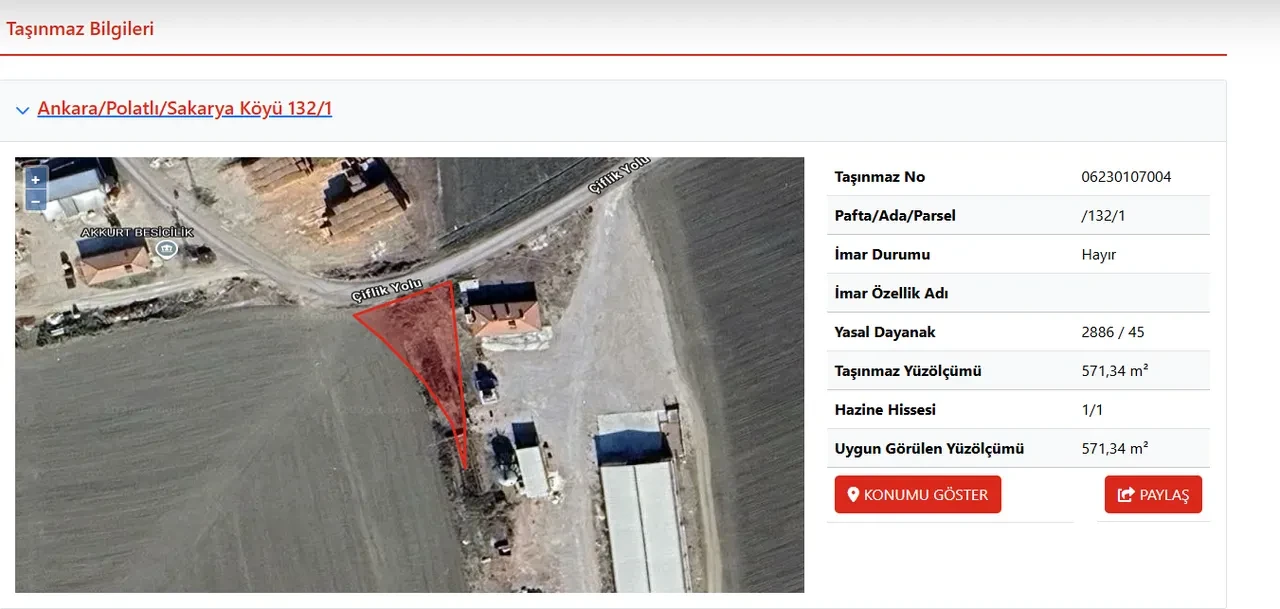Click the orange-roofed house beside the parcel
This screenshot has height=609, width=1280.
pos(505,313)
